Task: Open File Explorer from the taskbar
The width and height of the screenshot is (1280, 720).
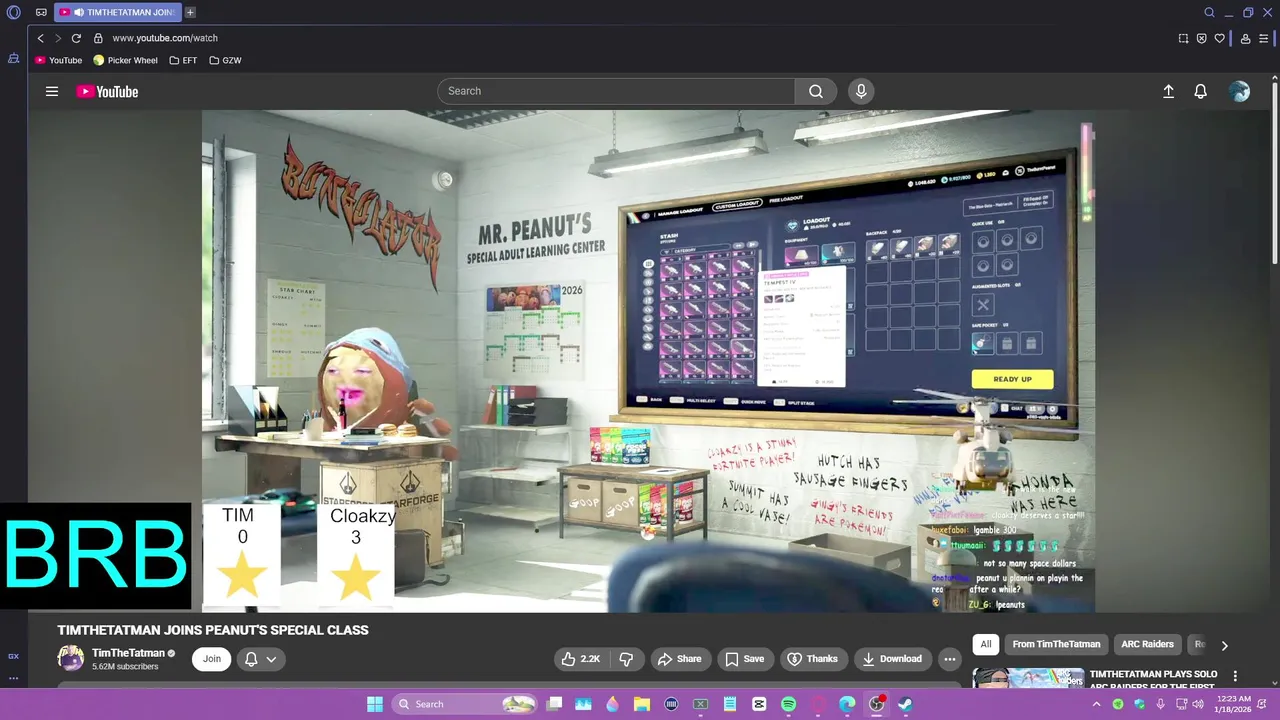Action: [642, 704]
